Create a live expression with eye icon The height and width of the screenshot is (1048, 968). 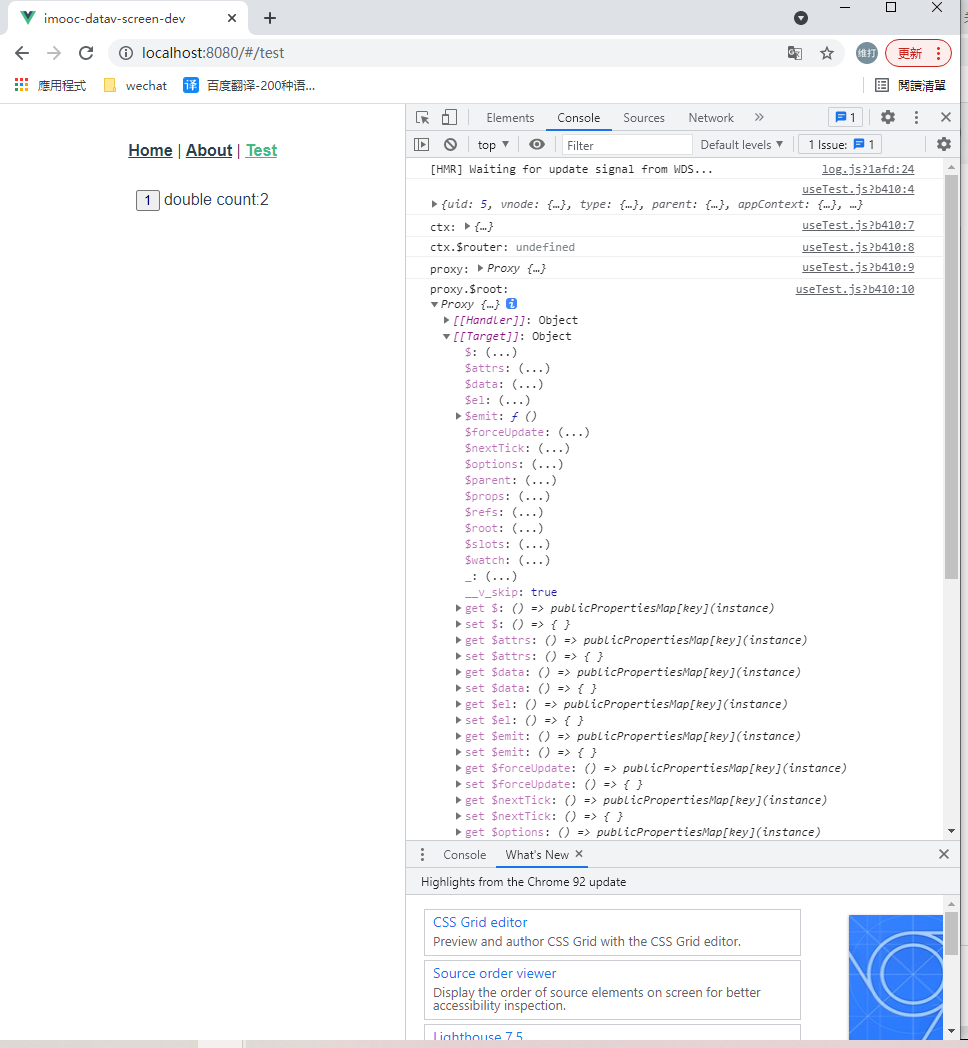(x=537, y=144)
